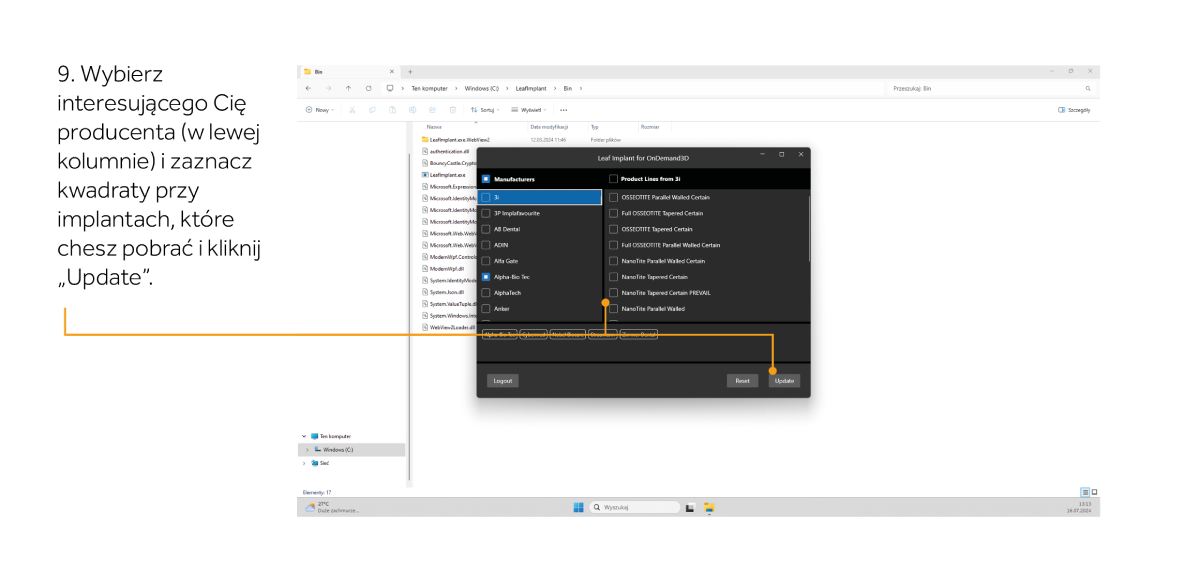Check the AlphaTech checkbox
The height and width of the screenshot is (585, 1200).
point(486,293)
